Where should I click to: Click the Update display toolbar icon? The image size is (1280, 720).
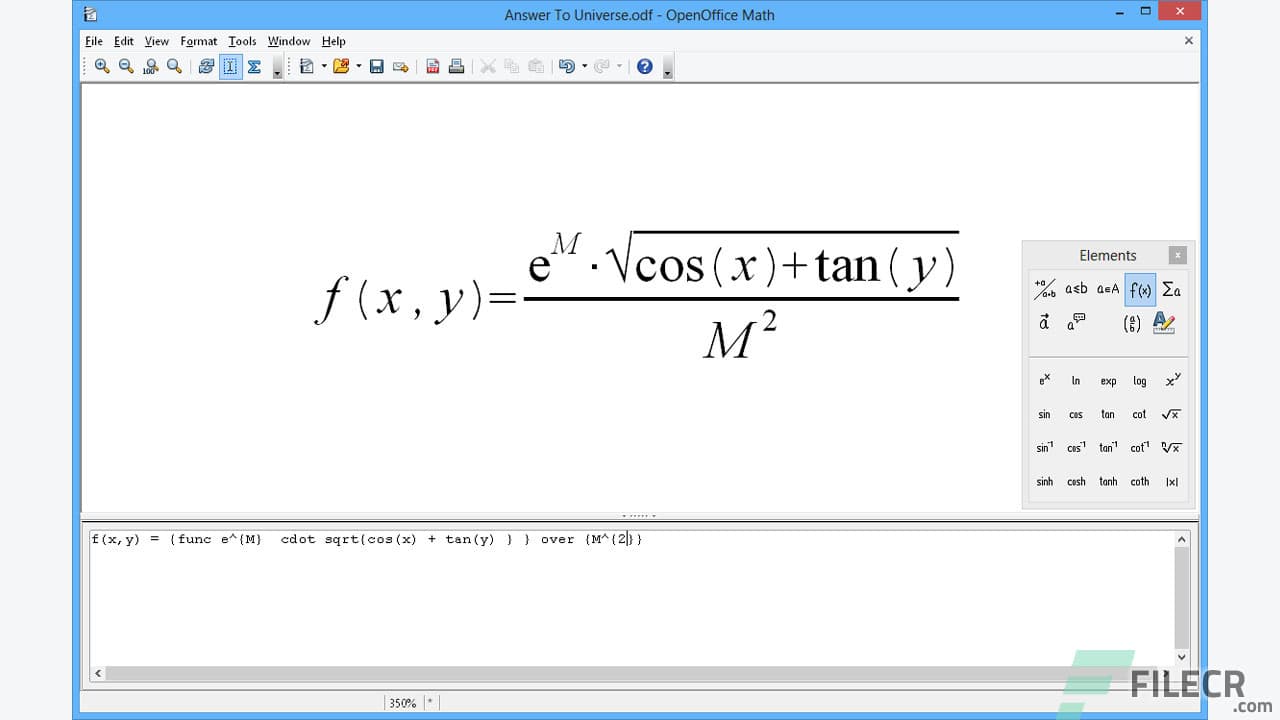[x=206, y=66]
